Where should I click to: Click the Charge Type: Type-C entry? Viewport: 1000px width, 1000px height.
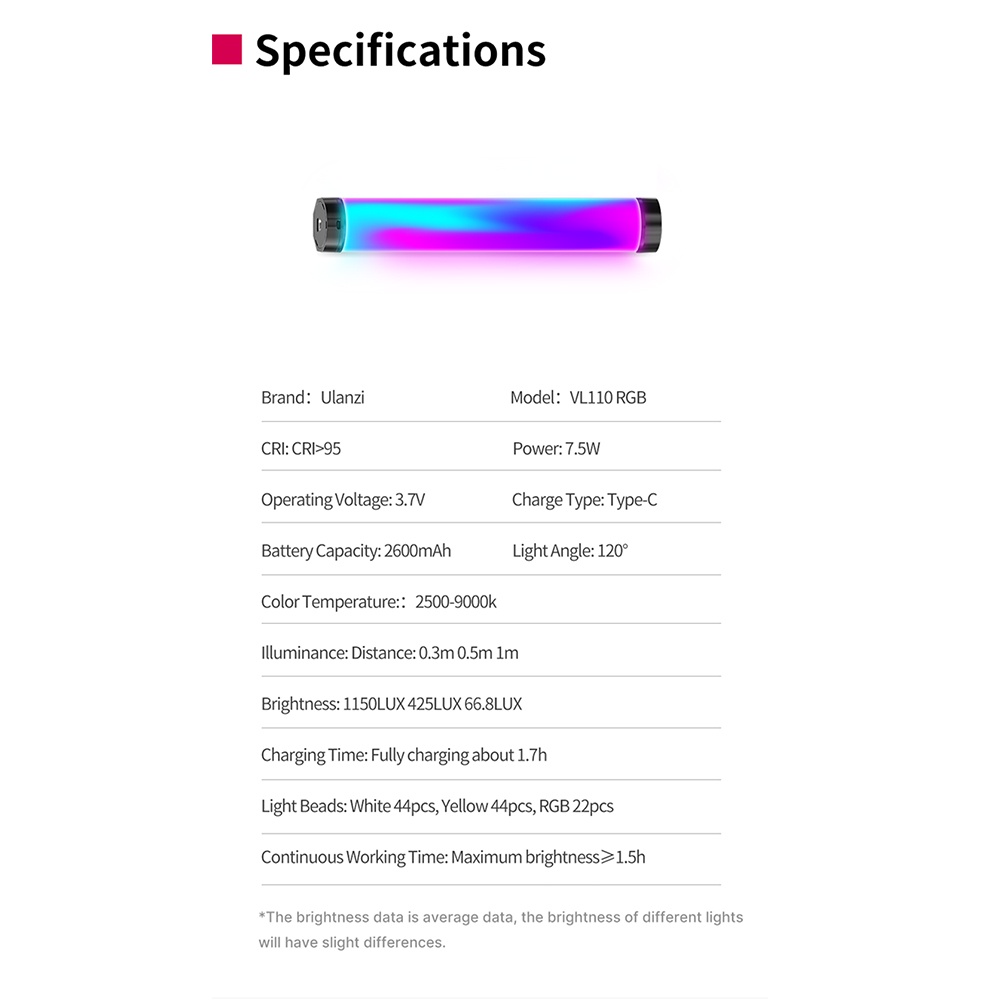(x=584, y=499)
